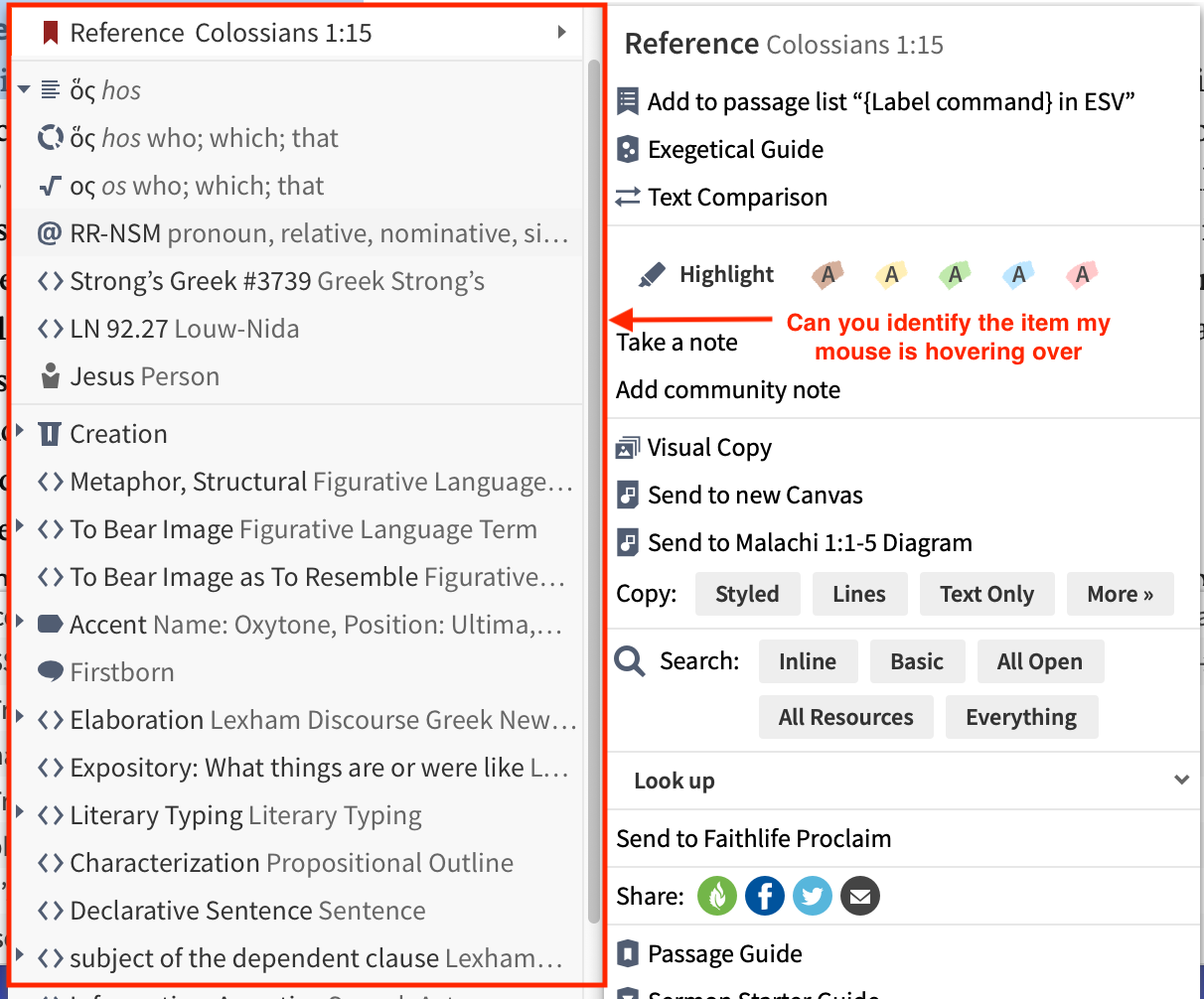Viewport: 1204px width, 999px height.
Task: Select the Take a note menu entry
Action: pos(677,343)
